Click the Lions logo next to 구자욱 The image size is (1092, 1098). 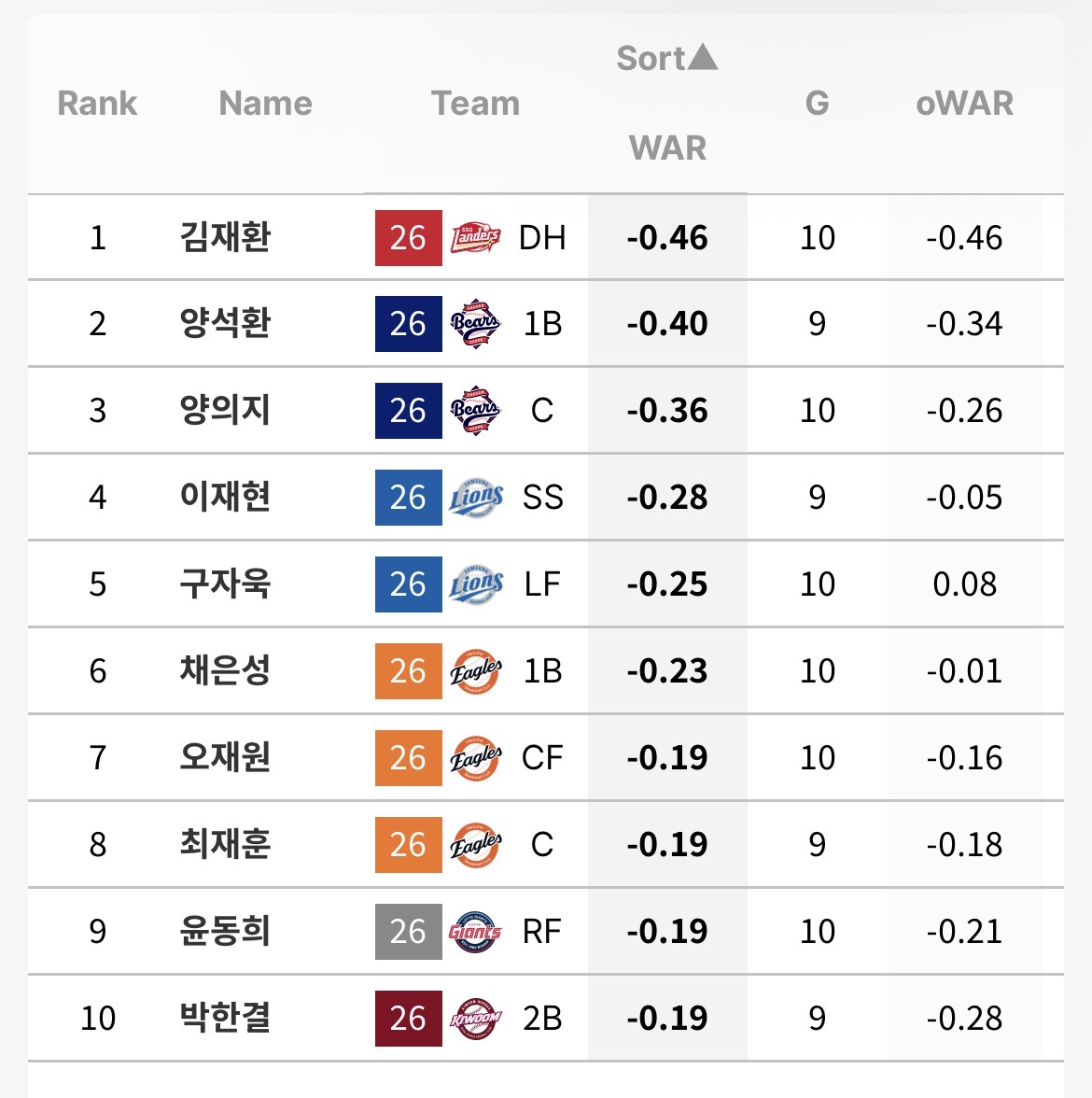[475, 584]
